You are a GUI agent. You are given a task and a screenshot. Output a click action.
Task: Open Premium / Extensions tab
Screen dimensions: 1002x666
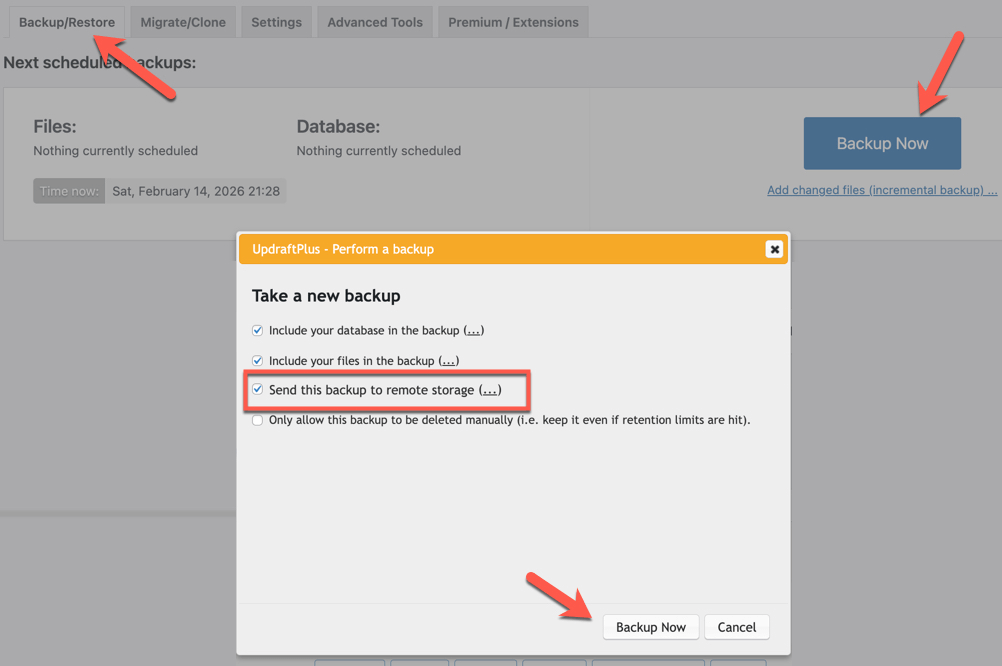click(x=513, y=22)
